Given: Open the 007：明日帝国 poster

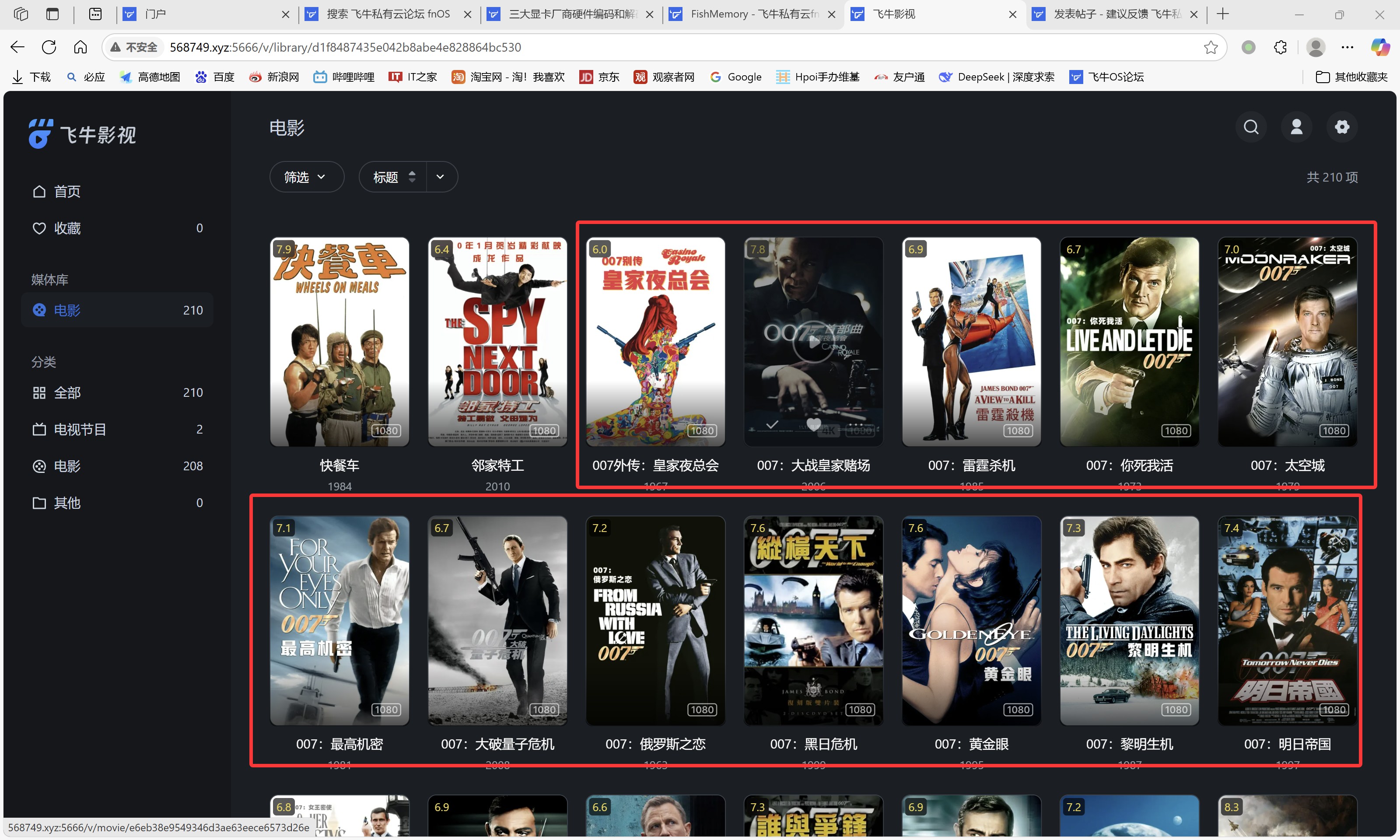Looking at the screenshot, I should click(1288, 620).
